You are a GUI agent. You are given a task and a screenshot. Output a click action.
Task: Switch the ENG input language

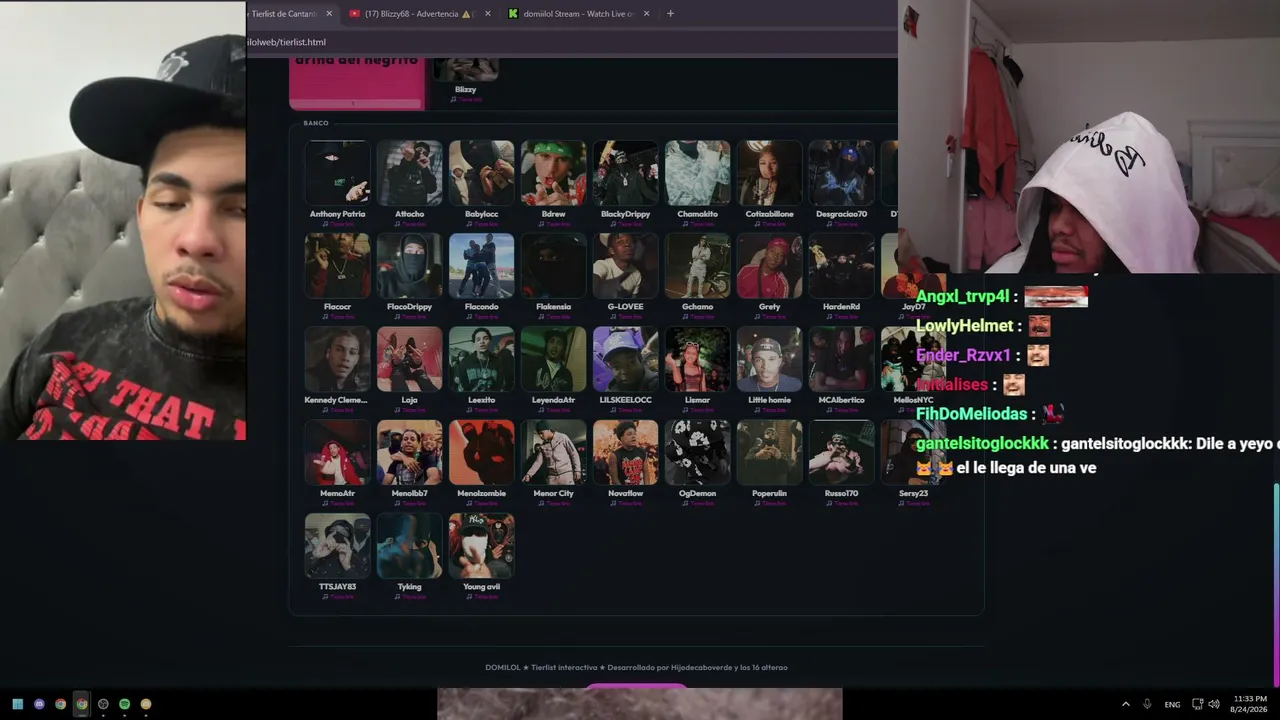pos(1172,704)
